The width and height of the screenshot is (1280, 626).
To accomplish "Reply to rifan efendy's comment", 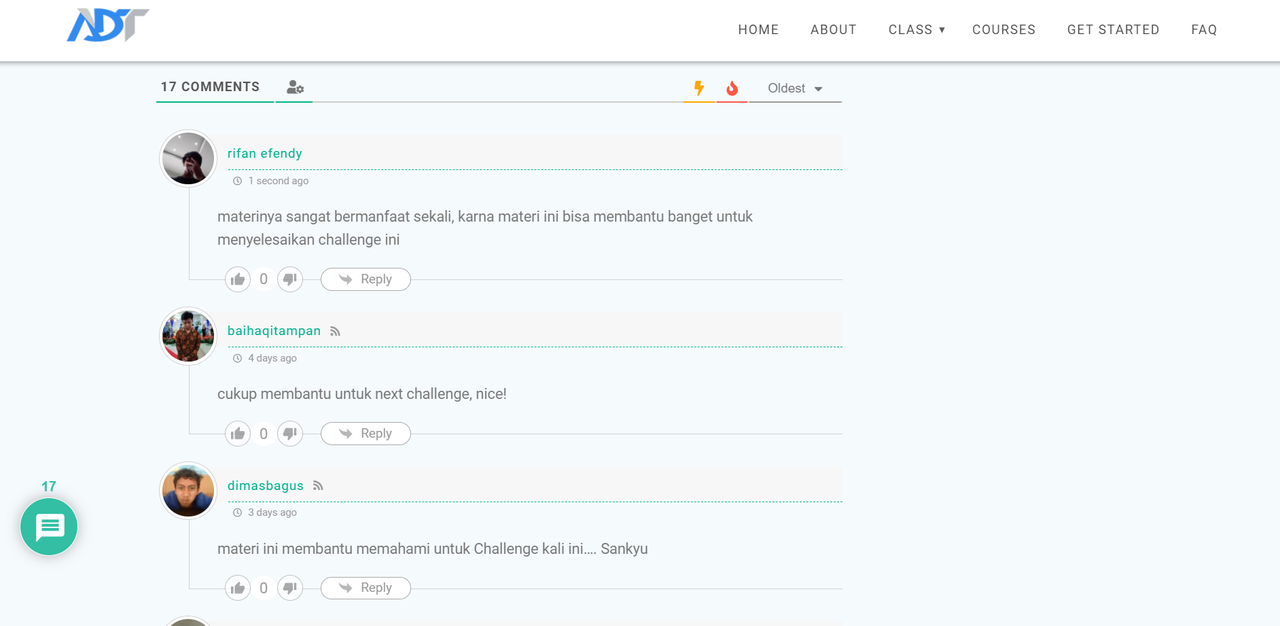I will coord(365,279).
